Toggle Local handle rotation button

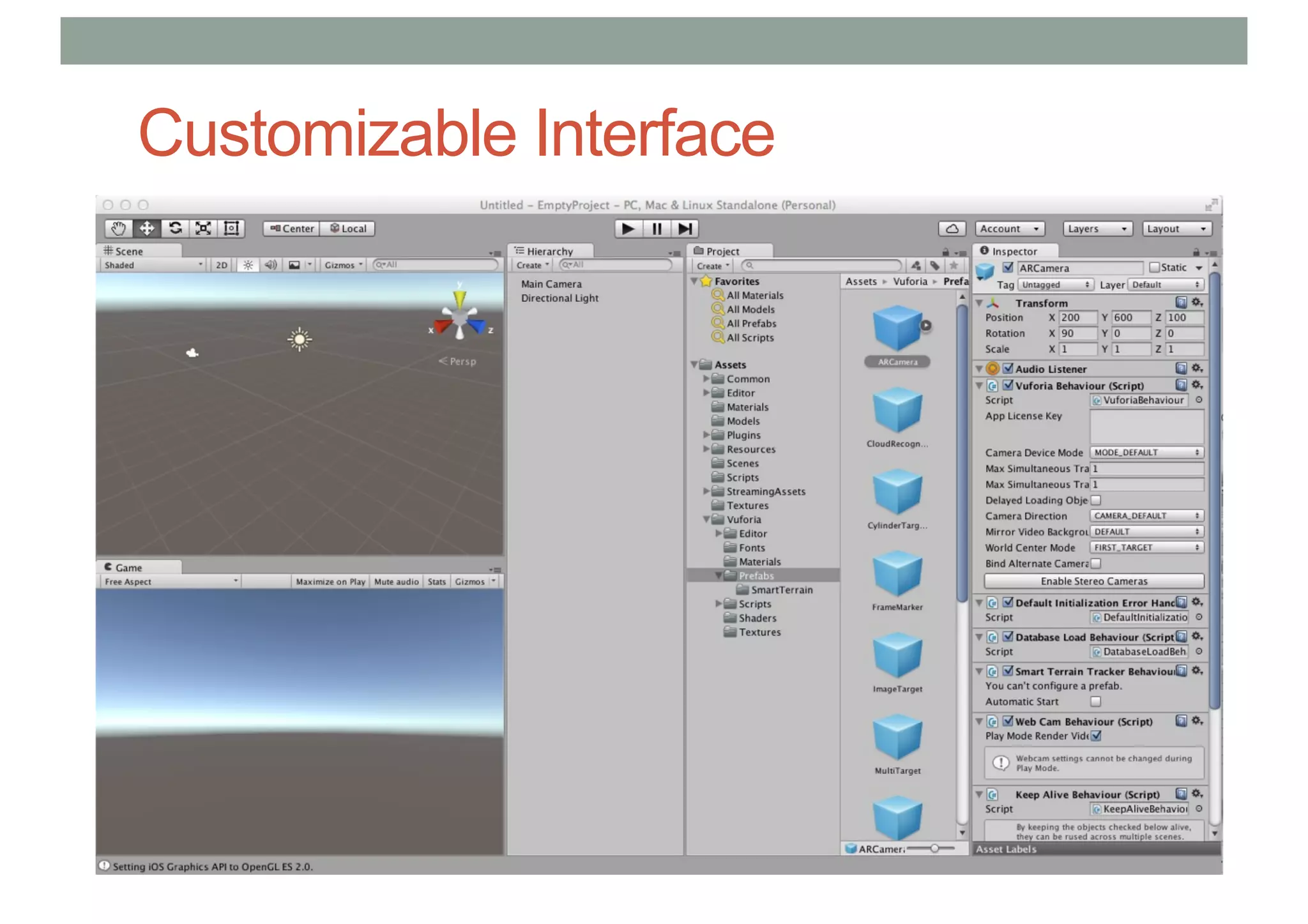[347, 229]
